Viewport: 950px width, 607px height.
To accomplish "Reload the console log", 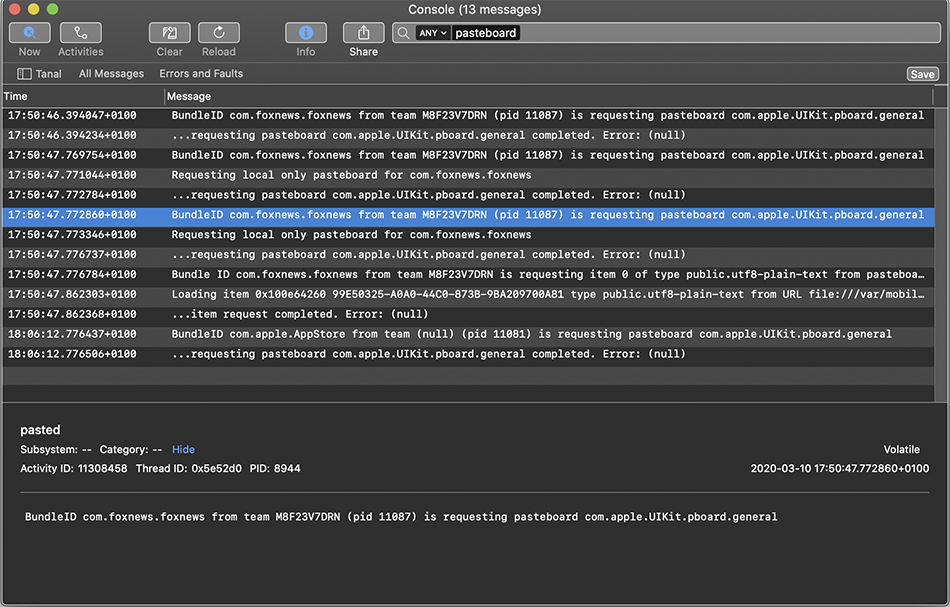I will point(219,33).
